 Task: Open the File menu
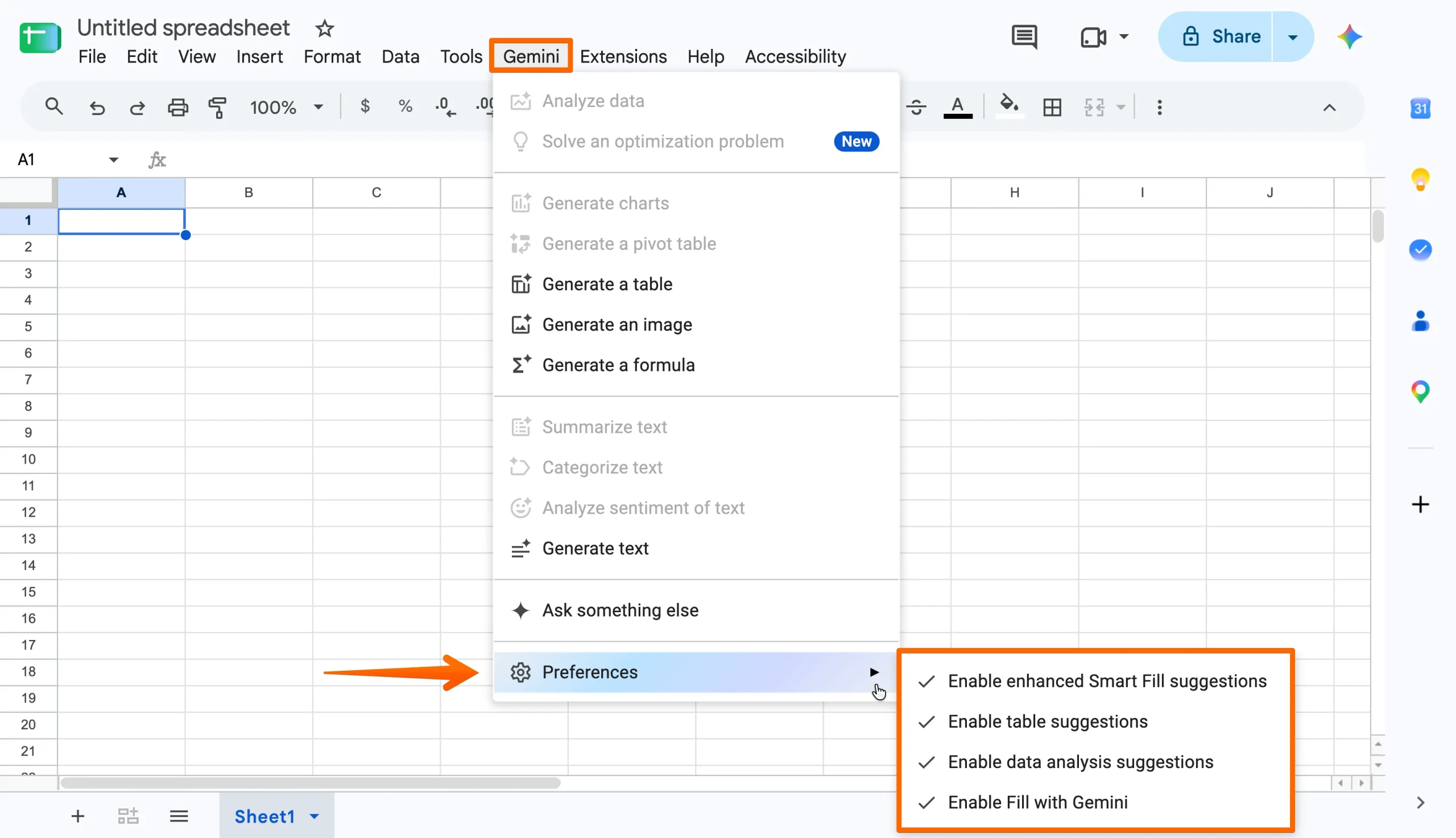click(x=92, y=56)
